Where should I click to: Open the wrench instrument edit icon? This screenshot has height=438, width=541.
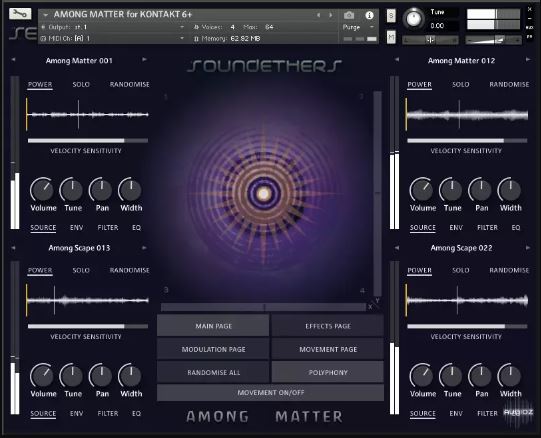[20, 14]
